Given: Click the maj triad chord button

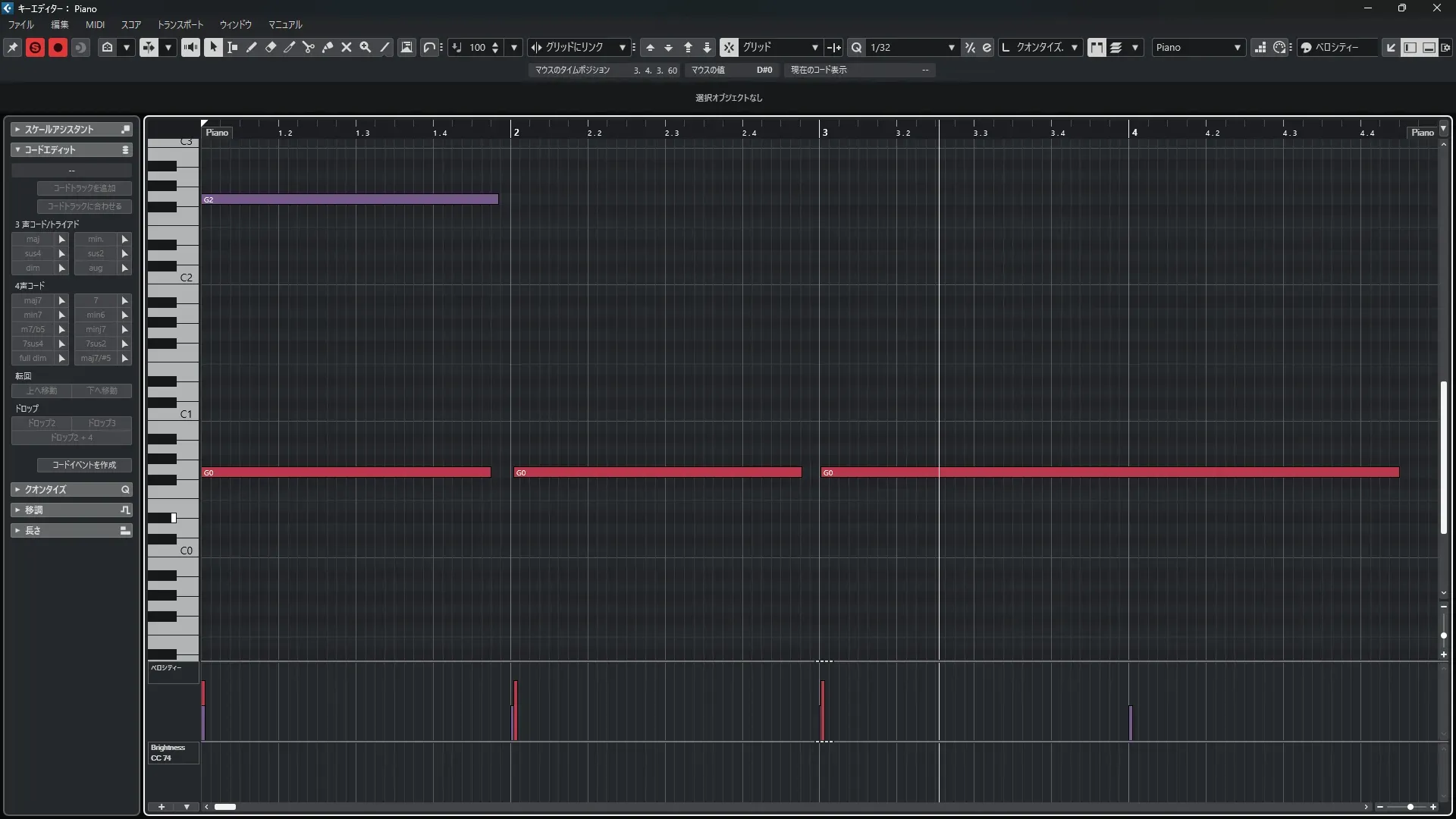Looking at the screenshot, I should [33, 239].
